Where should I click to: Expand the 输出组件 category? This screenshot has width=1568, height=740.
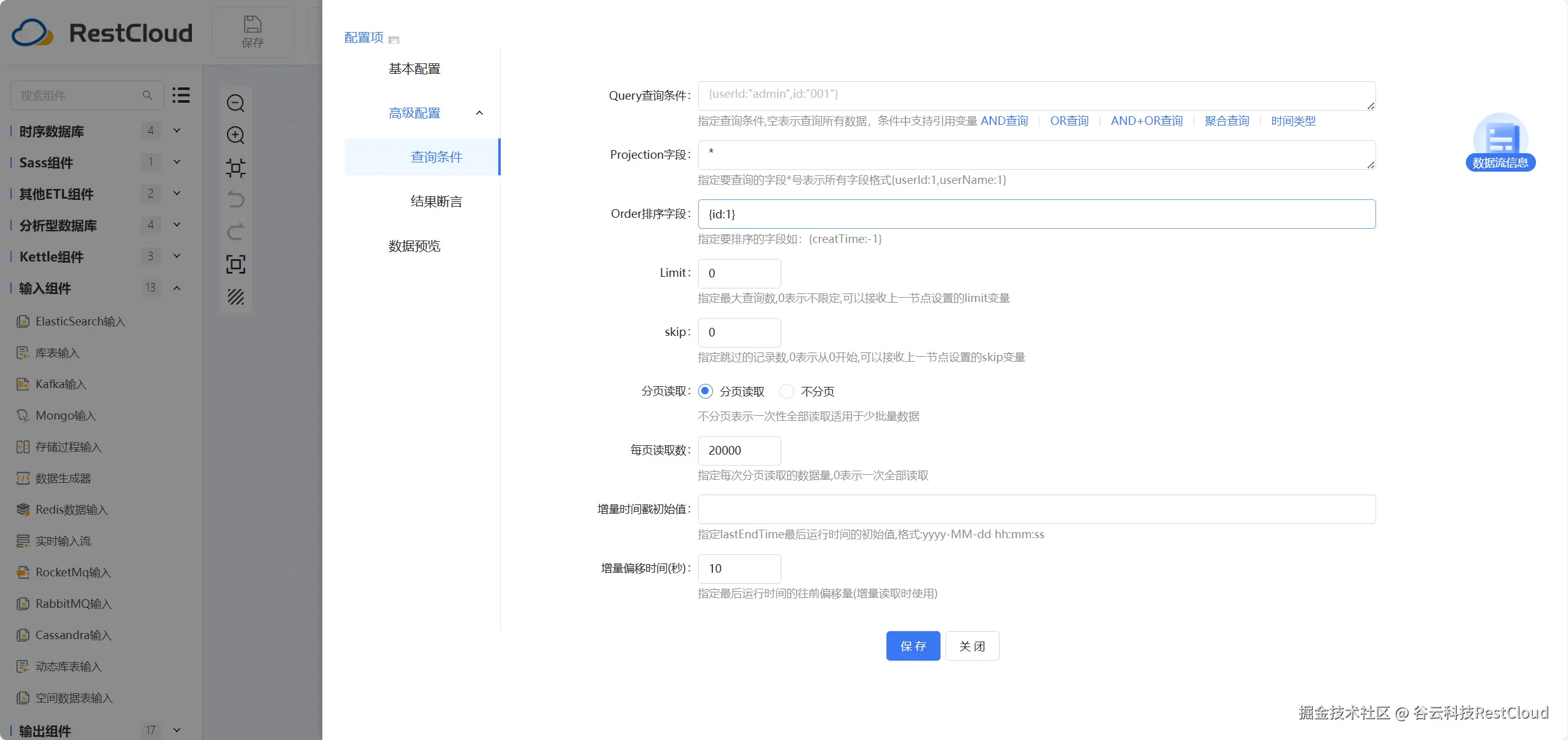[177, 730]
